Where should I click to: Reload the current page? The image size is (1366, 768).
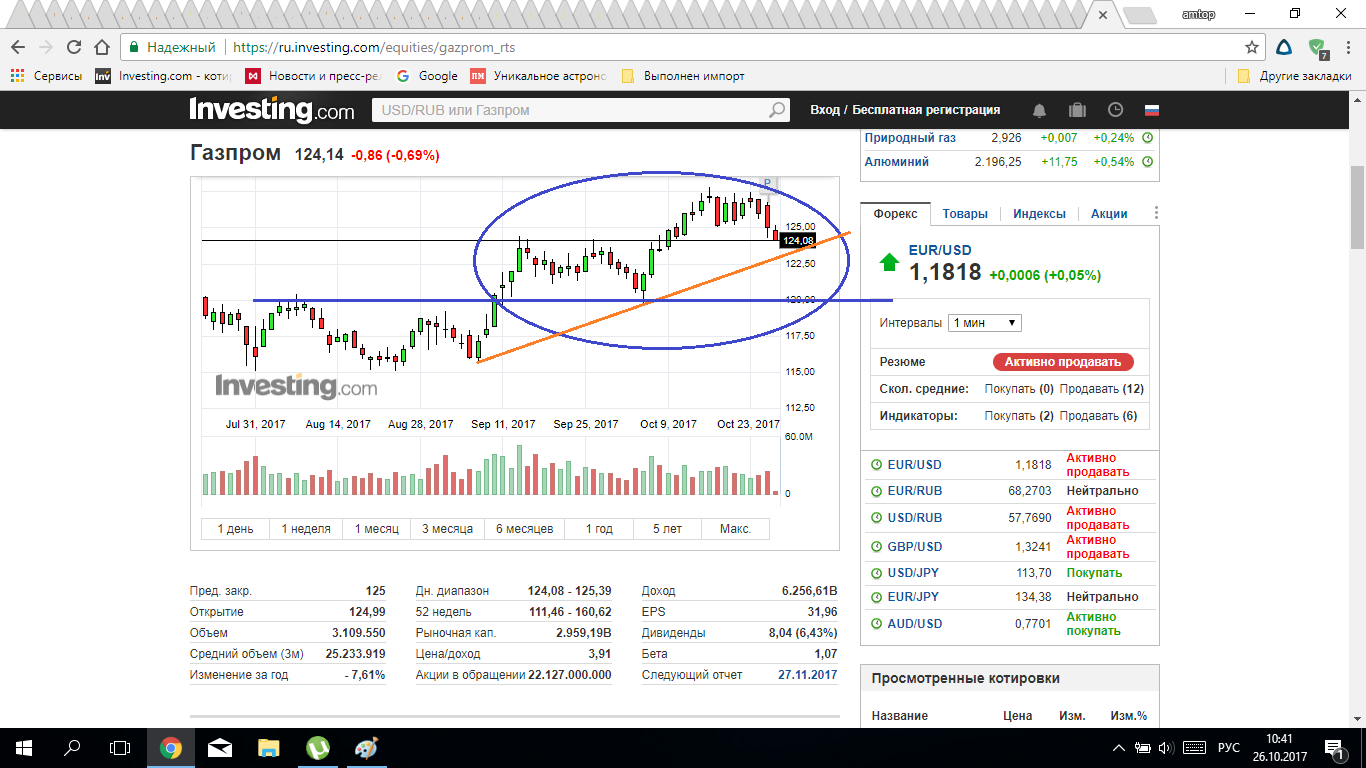point(74,47)
